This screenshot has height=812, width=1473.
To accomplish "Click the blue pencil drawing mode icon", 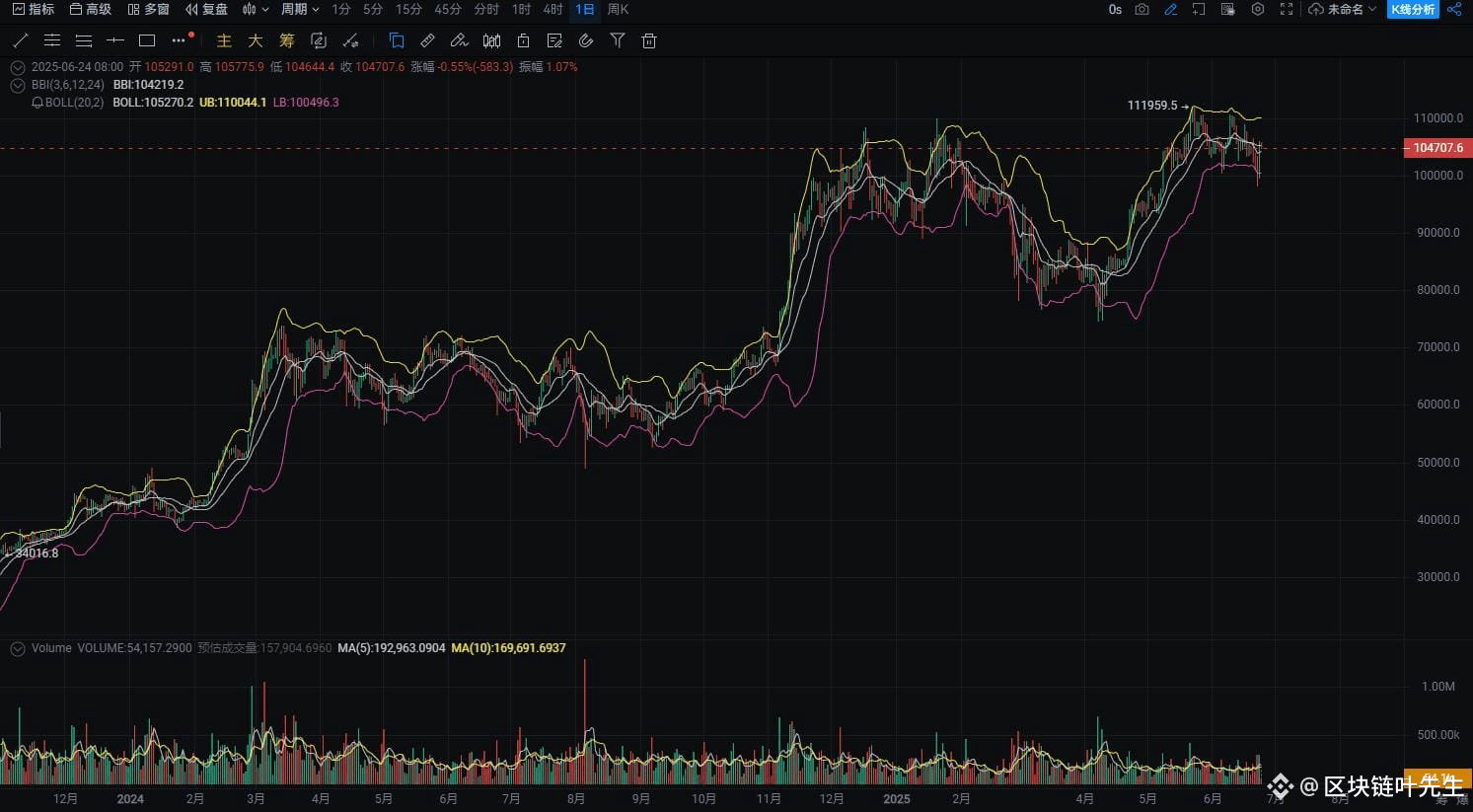I will [x=1170, y=9].
